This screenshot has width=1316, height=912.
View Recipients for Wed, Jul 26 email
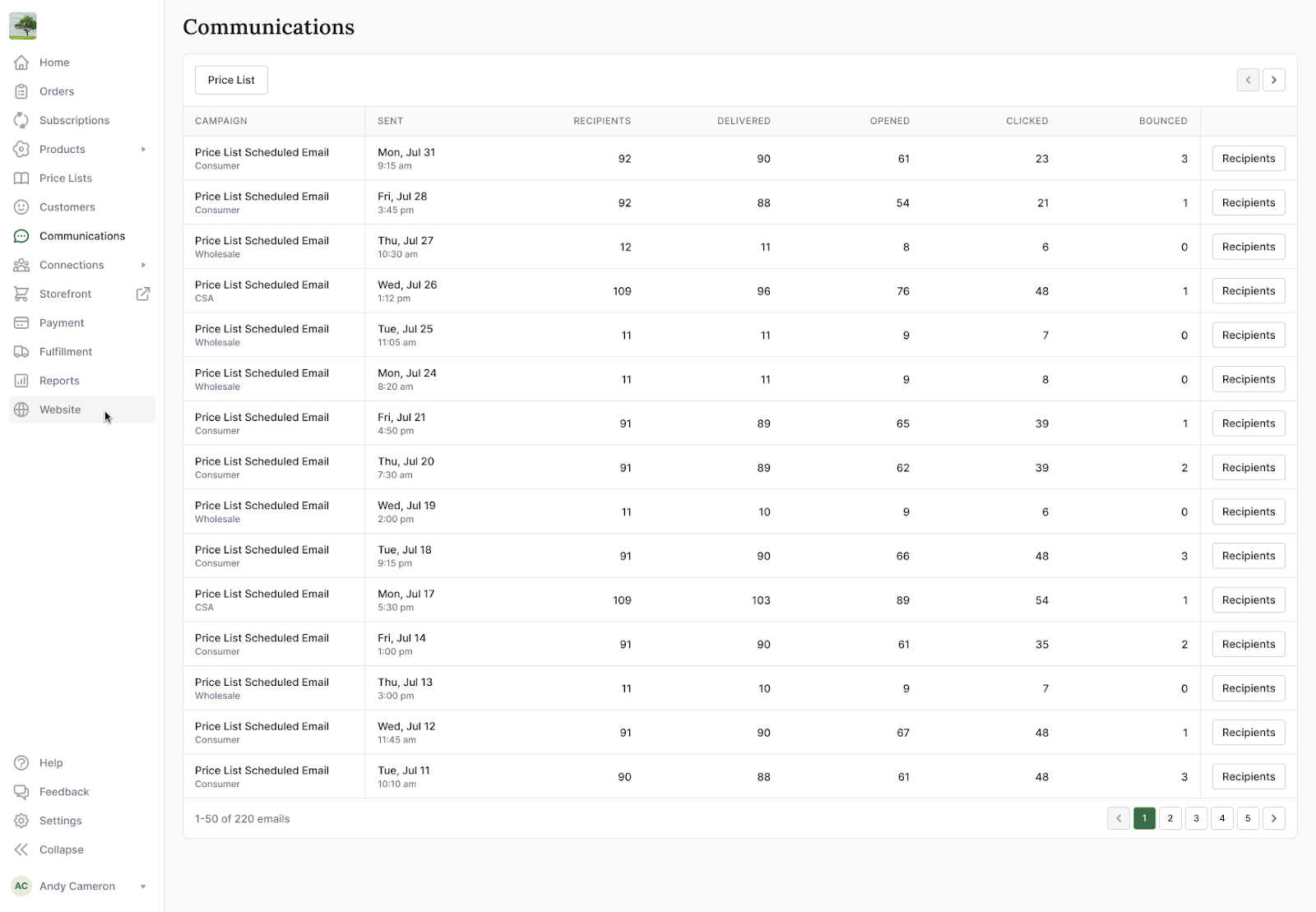tap(1249, 291)
